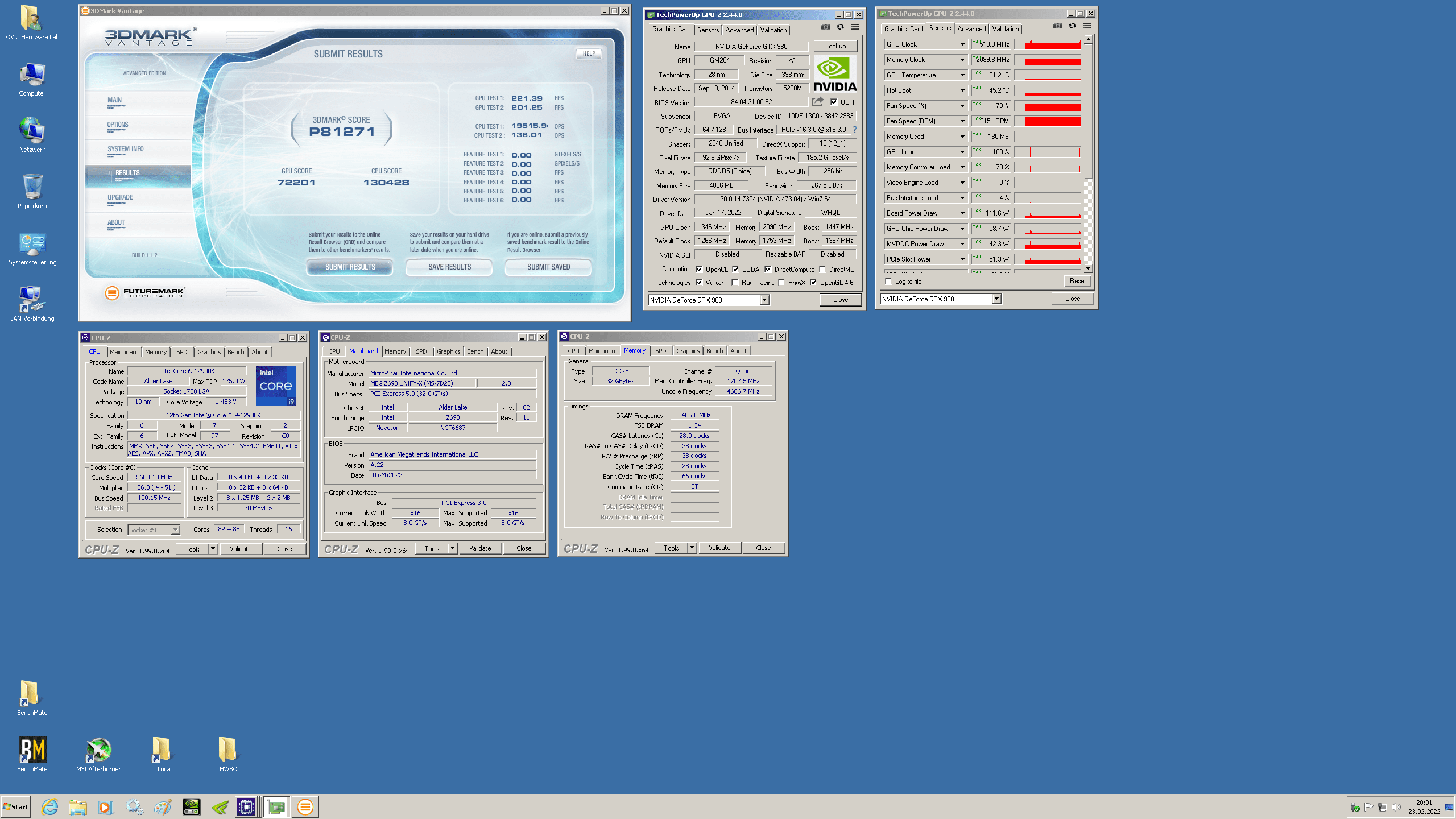1456x819 pixels.
Task: Click the SAVE RESULTS button
Action: [449, 267]
